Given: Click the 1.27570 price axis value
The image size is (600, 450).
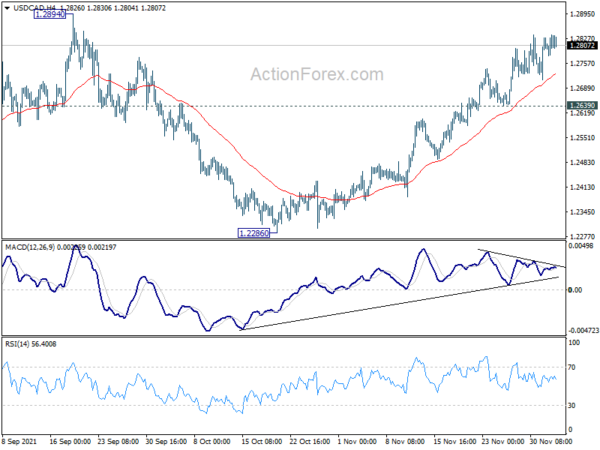Looking at the screenshot, I should 583,64.
